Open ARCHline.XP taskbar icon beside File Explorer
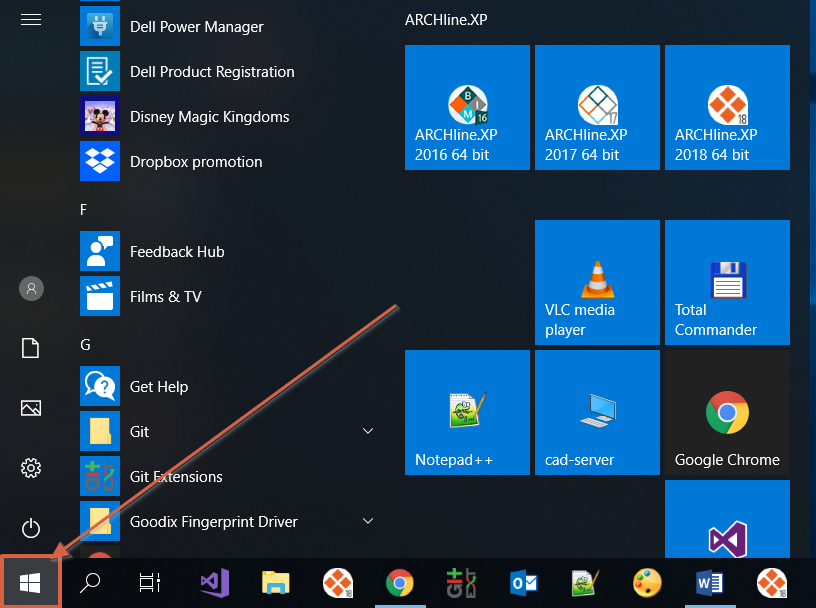Screen dimensions: 816x608 click(338, 582)
